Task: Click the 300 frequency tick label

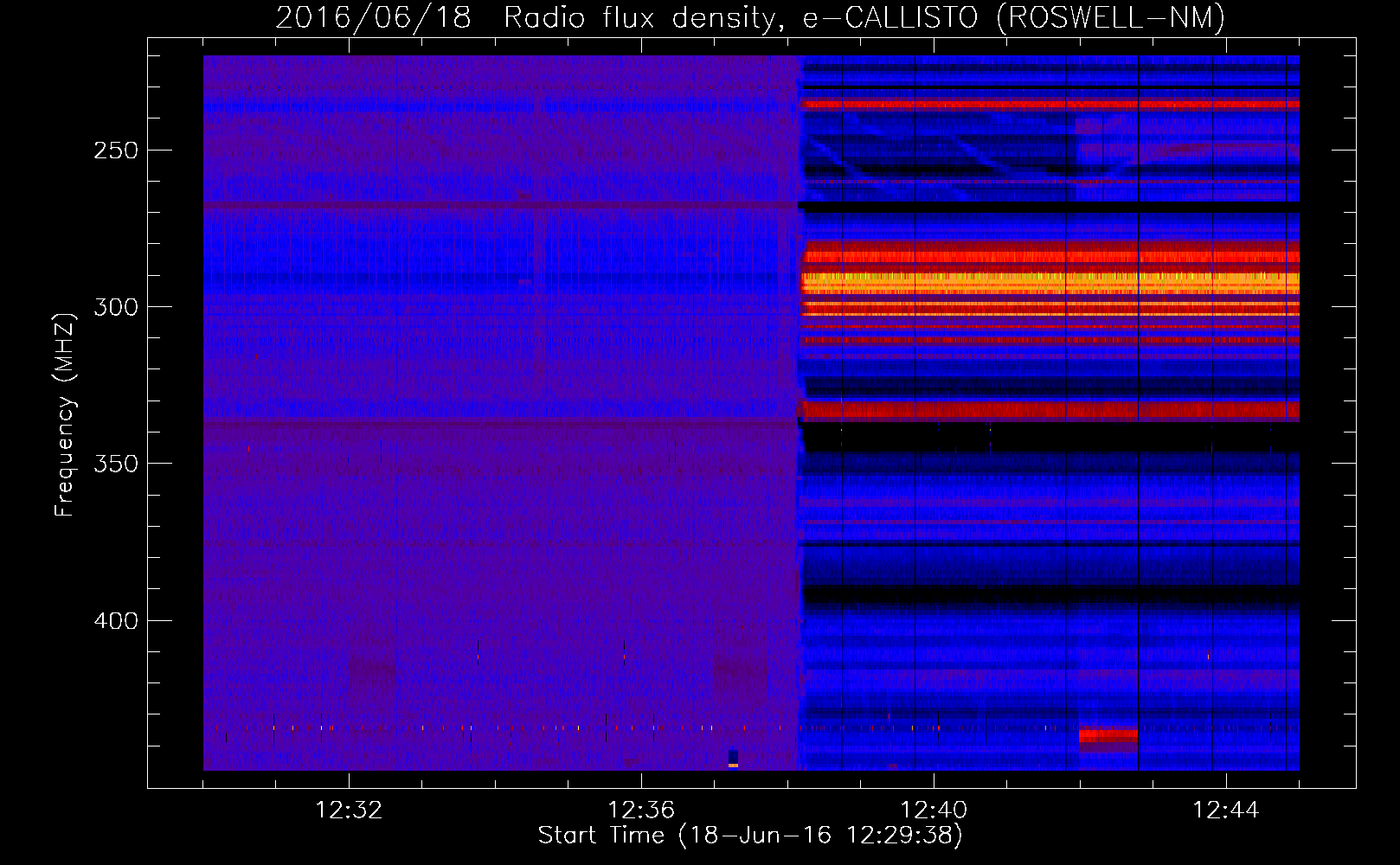Action: 116,307
